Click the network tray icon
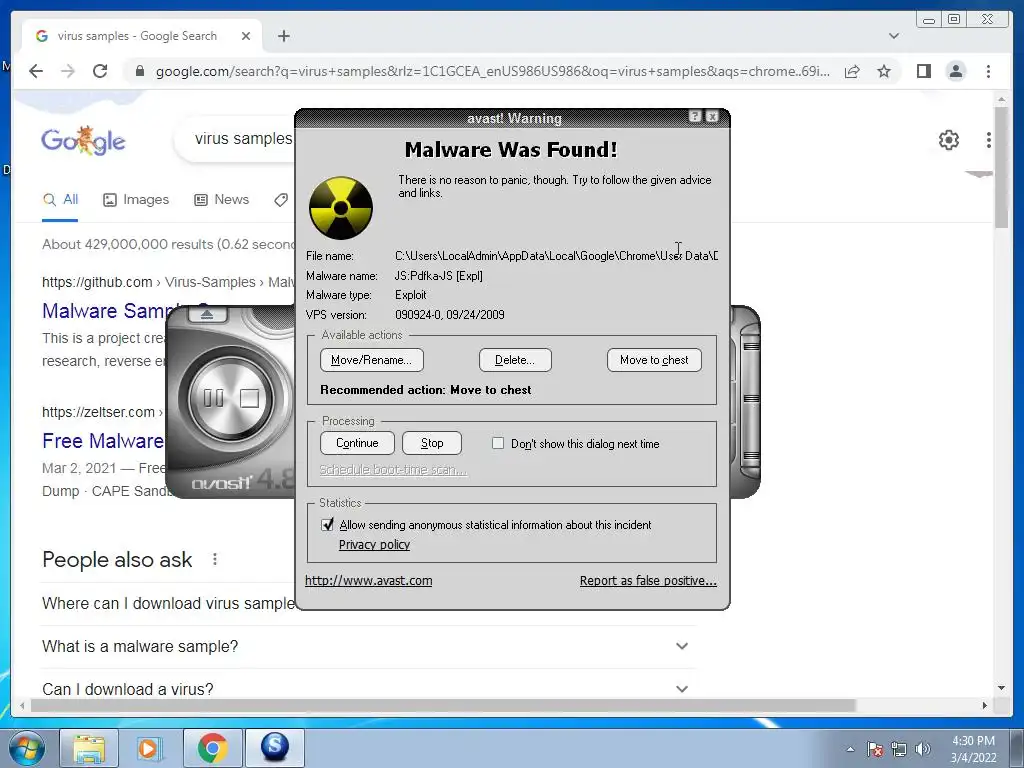The image size is (1024, 768). [x=899, y=749]
